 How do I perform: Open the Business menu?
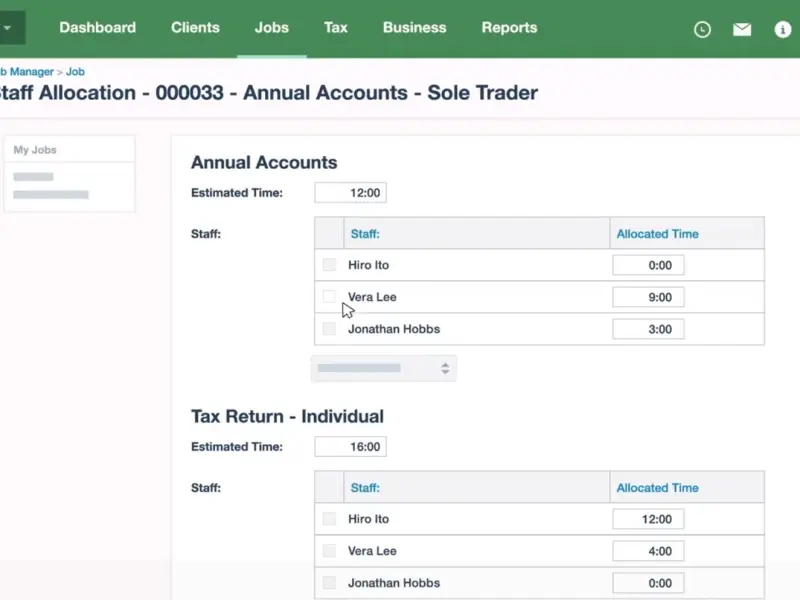point(415,28)
